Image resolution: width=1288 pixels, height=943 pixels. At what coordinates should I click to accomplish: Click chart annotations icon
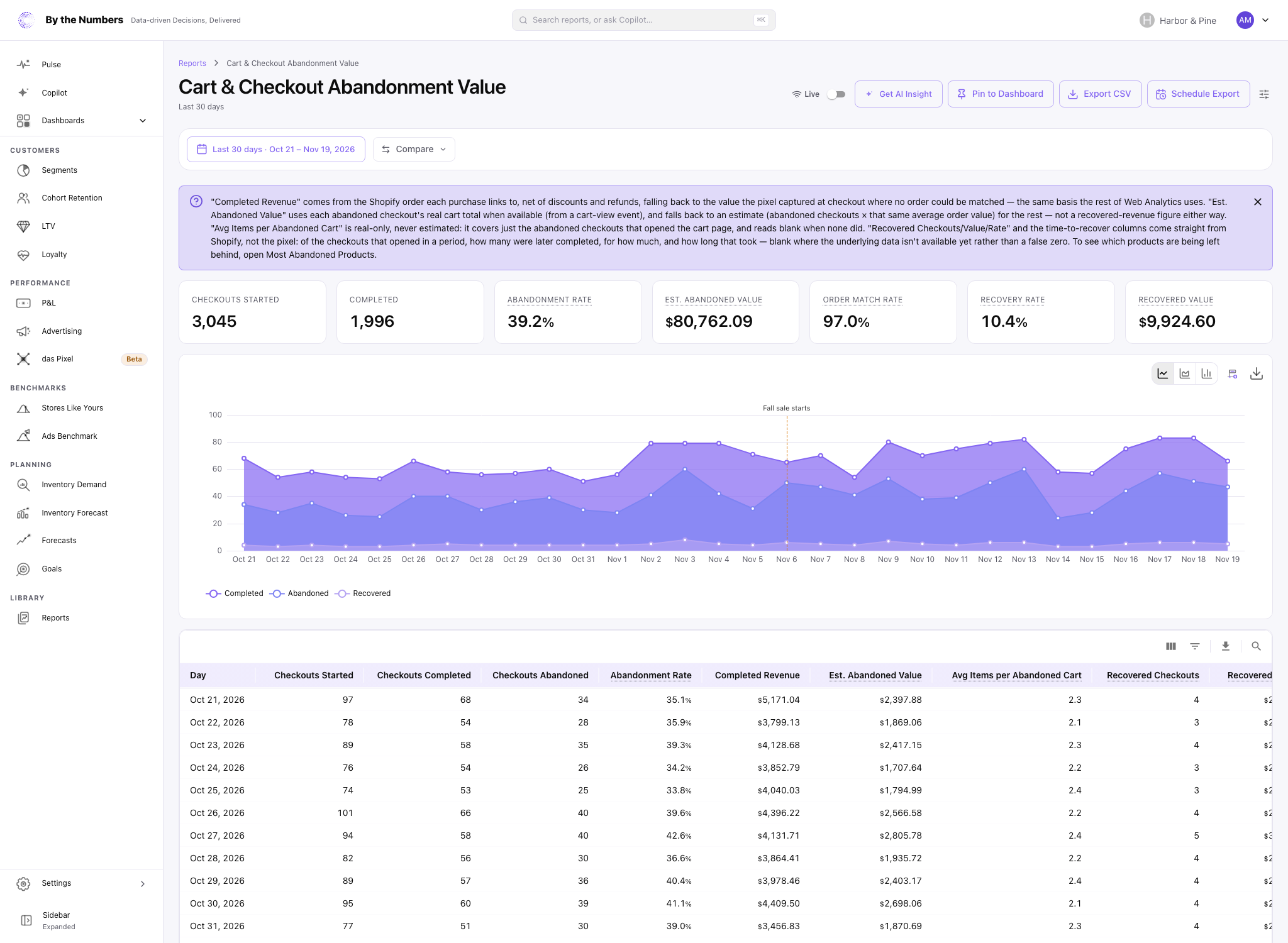(1233, 374)
